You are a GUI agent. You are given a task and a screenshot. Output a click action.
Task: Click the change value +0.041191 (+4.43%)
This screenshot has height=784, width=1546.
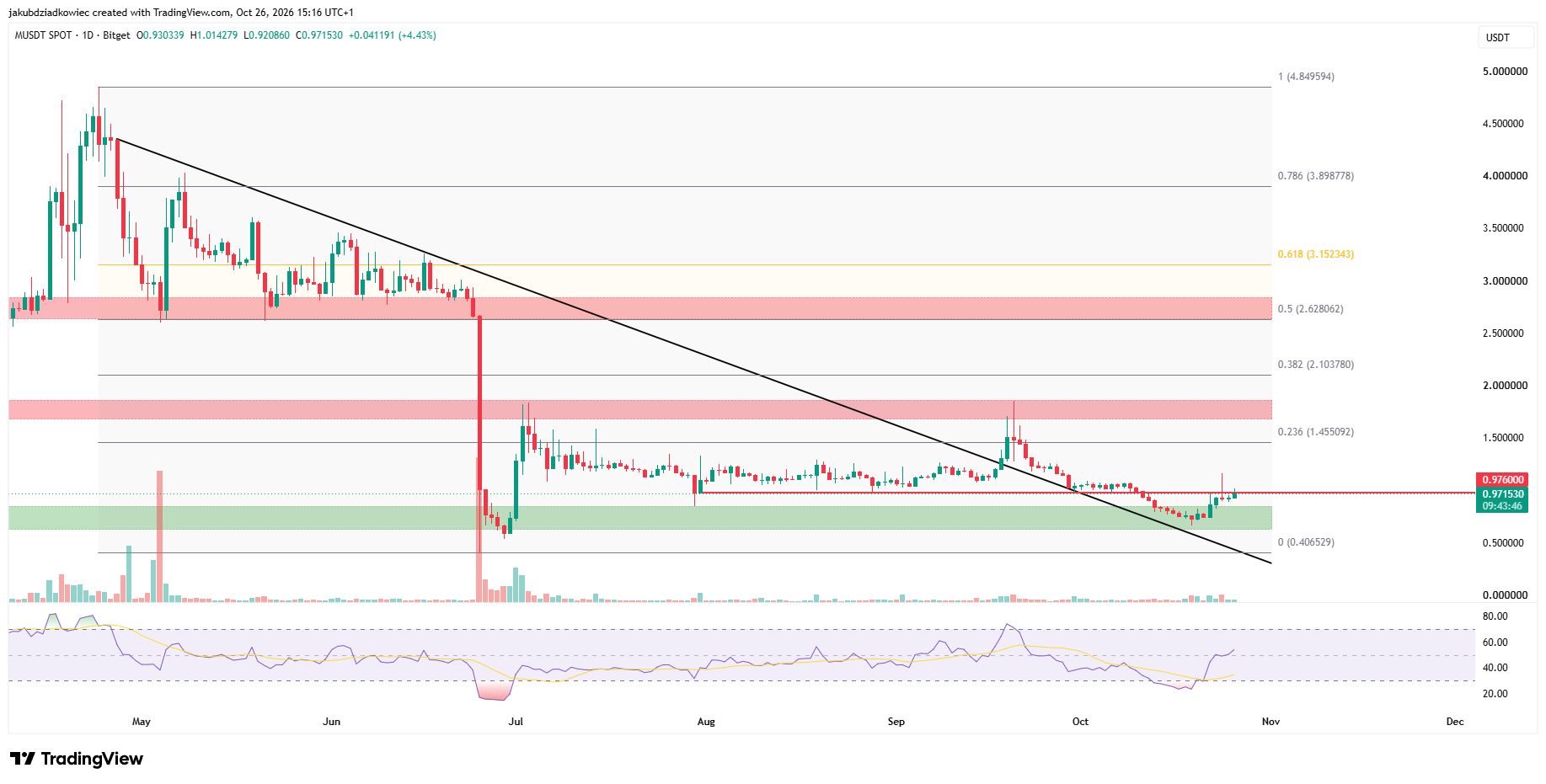(393, 35)
